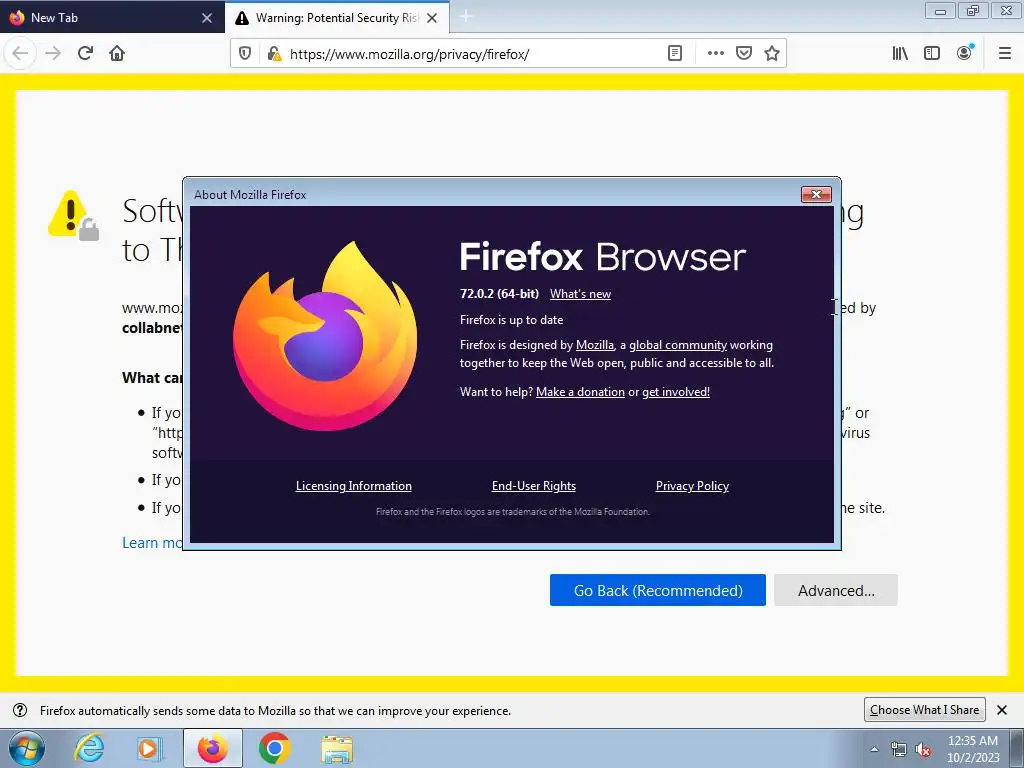
Task: Show hidden system tray icons arrow
Action: pyautogui.click(x=874, y=749)
